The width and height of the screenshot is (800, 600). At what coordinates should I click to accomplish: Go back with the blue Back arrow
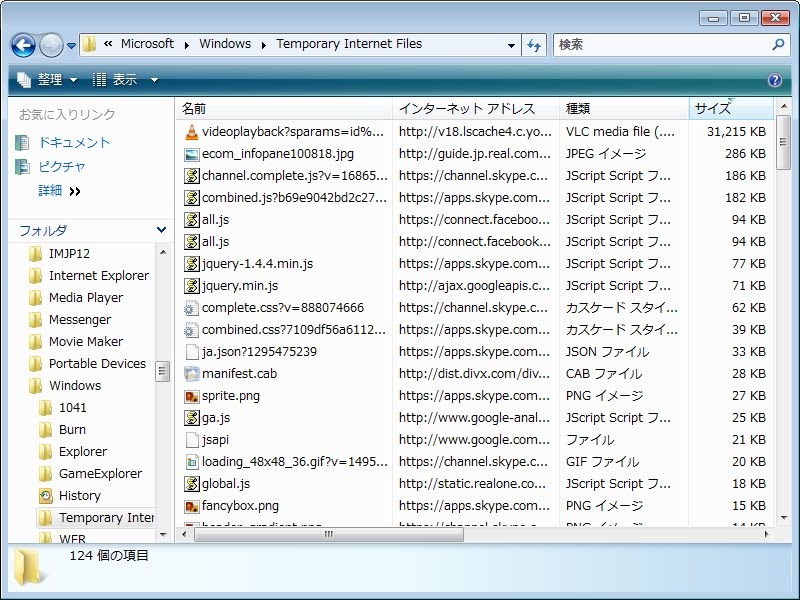pyautogui.click(x=23, y=45)
